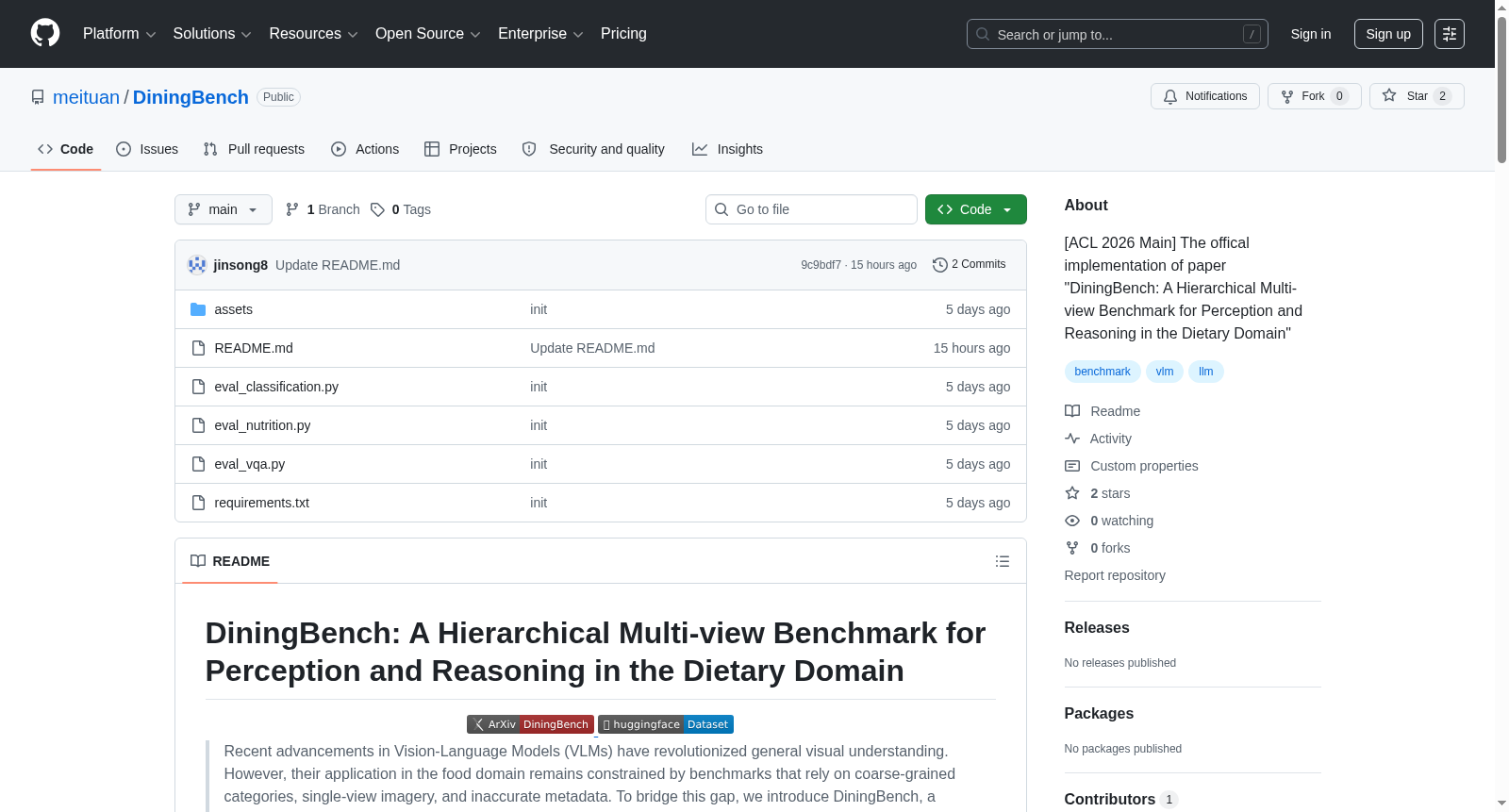Click the Custom properties note icon
The height and width of the screenshot is (812, 1509).
(x=1072, y=466)
